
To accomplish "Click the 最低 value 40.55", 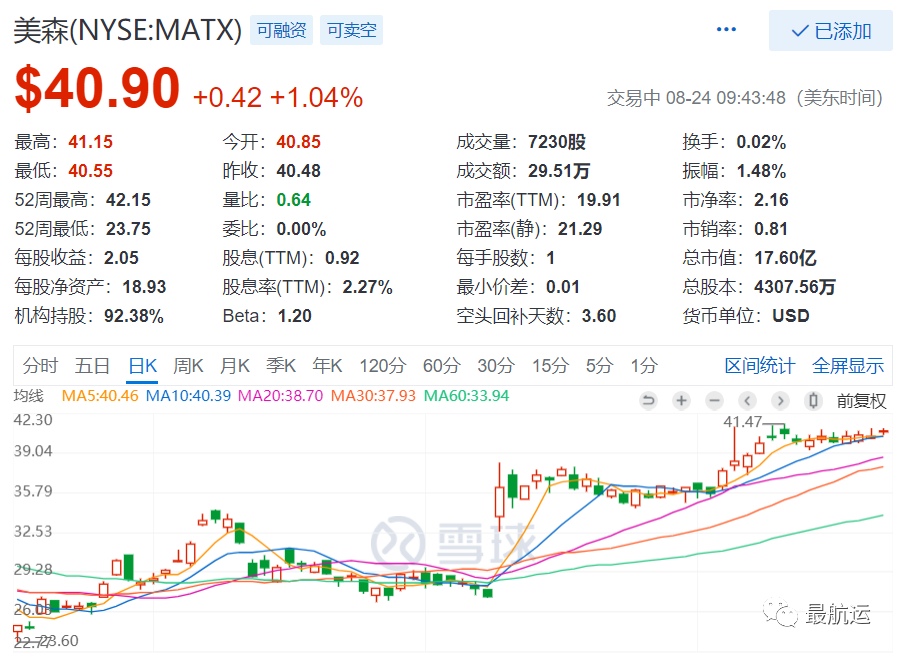I will point(91,170).
